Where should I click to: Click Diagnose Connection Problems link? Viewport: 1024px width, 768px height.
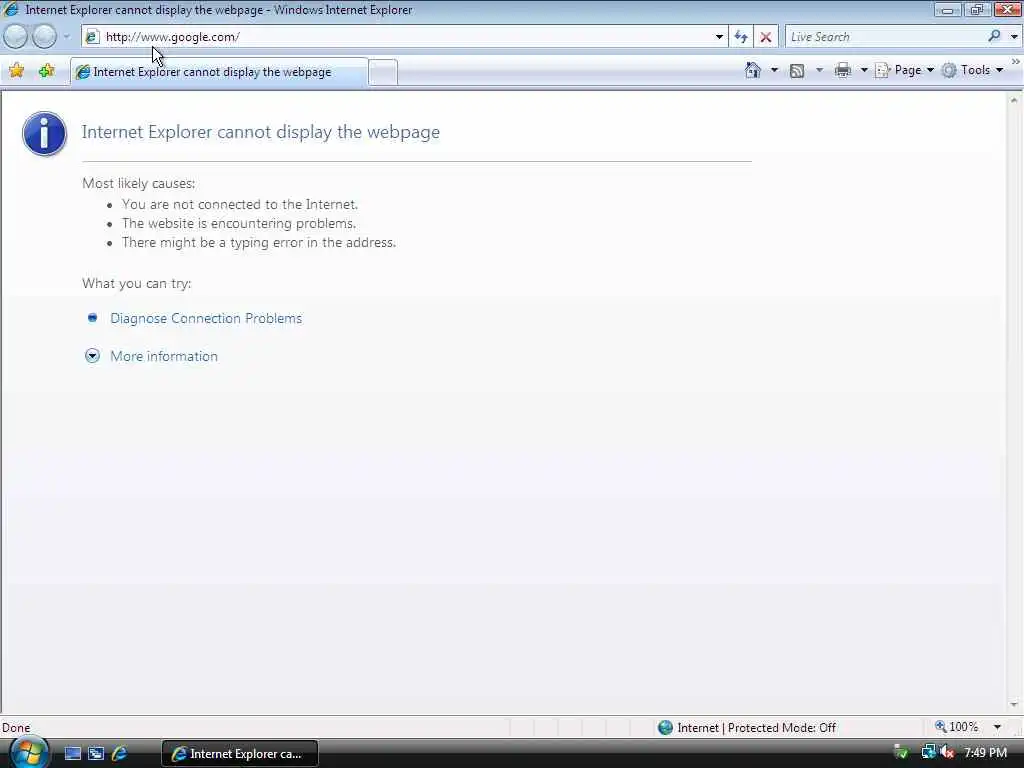tap(206, 318)
